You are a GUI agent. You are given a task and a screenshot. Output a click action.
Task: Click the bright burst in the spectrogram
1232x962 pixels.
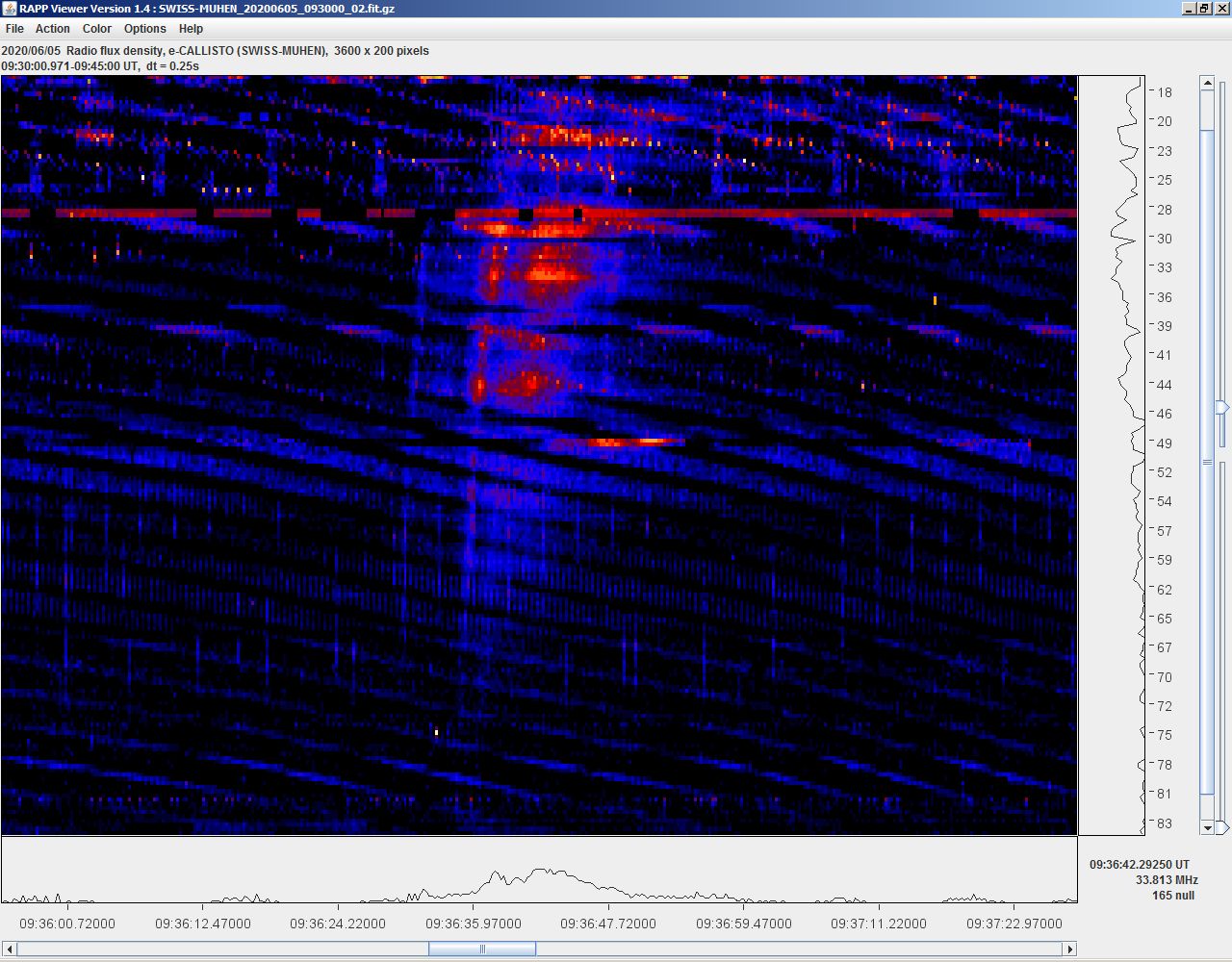click(x=549, y=274)
